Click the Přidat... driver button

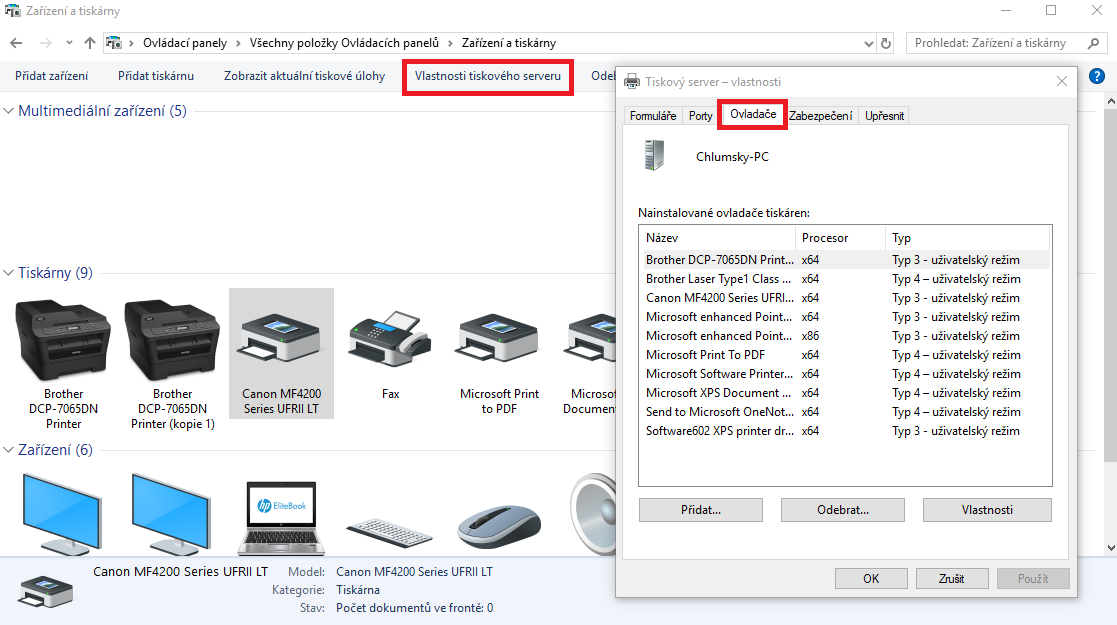click(x=701, y=510)
